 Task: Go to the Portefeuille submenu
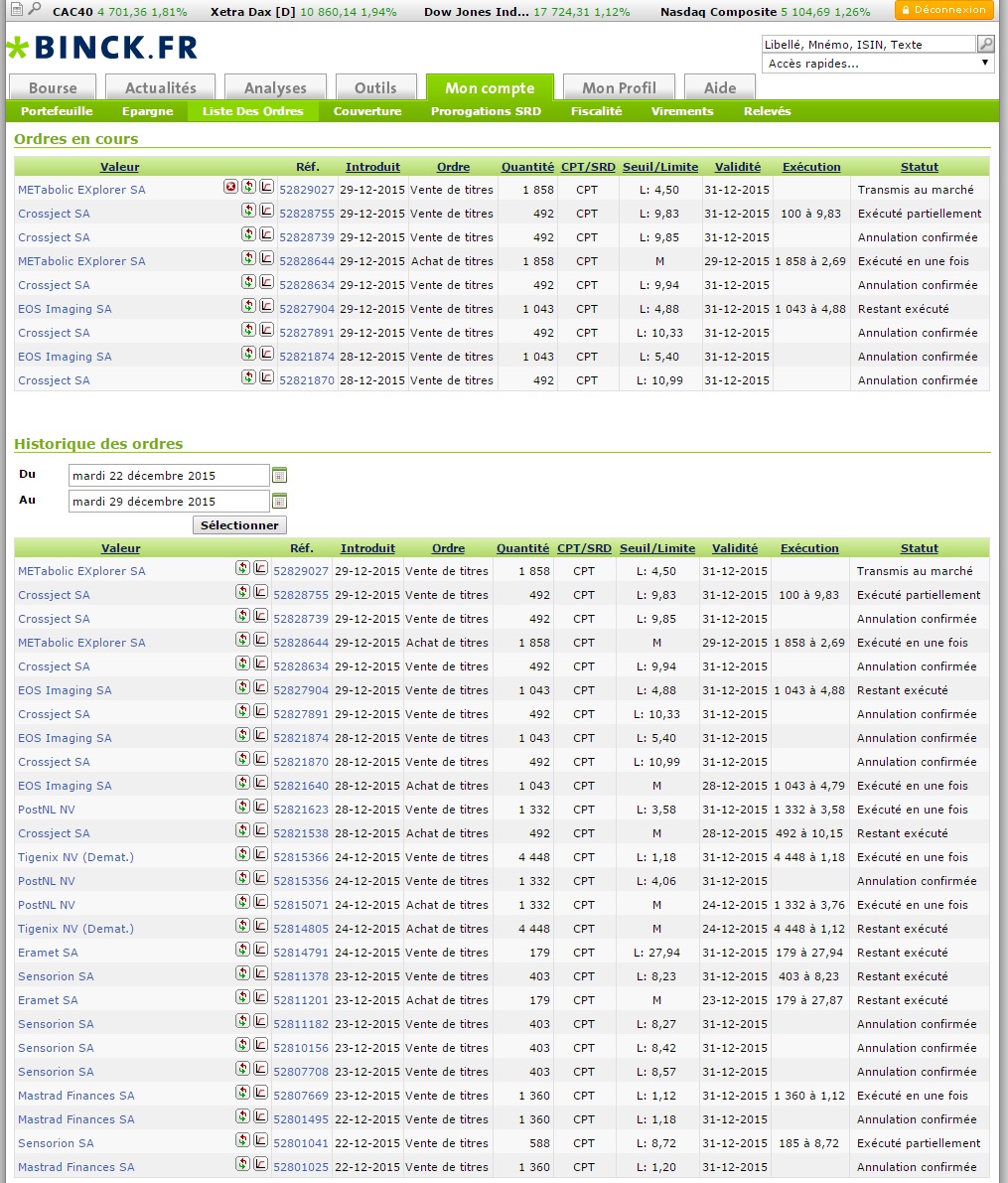[57, 111]
